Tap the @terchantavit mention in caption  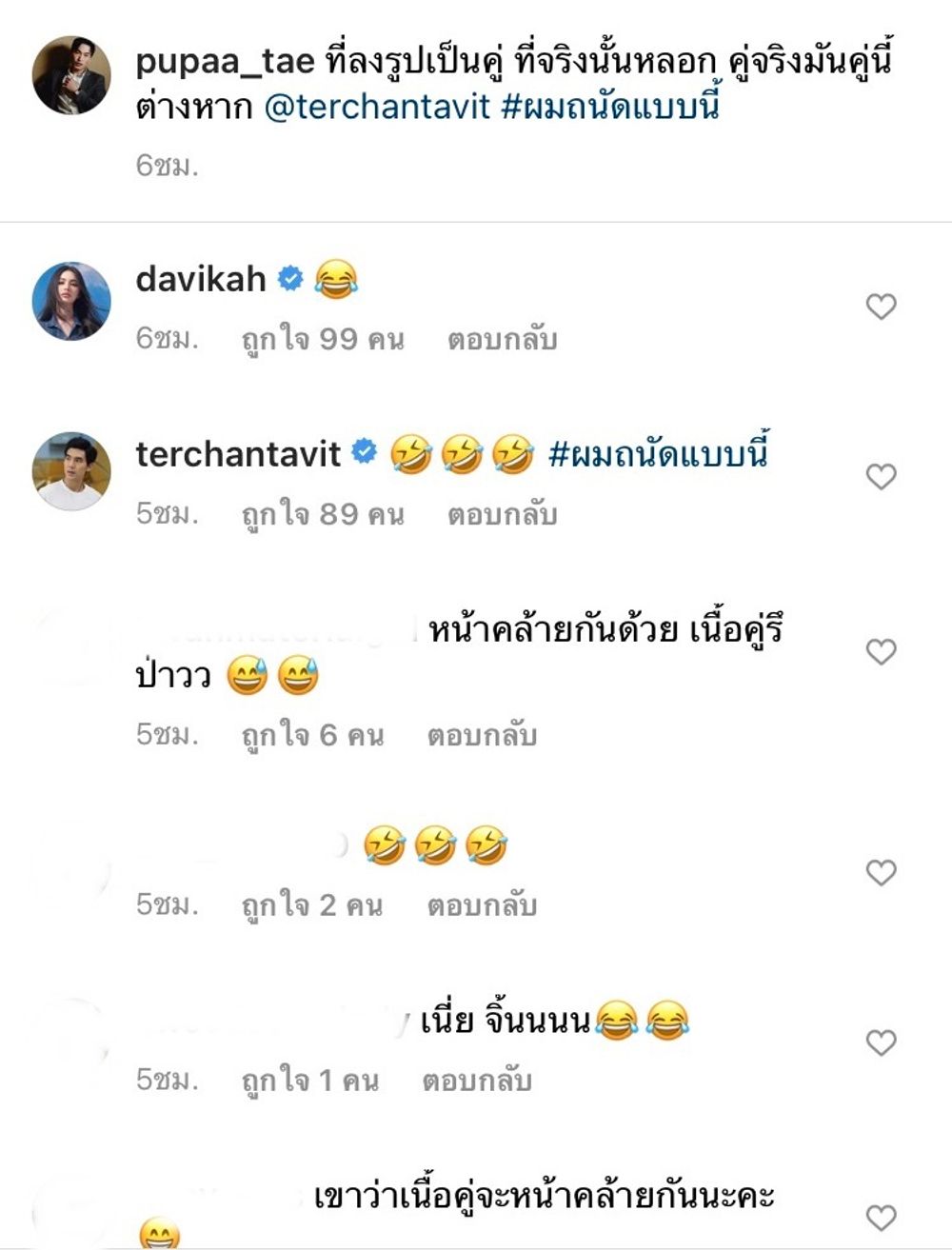[376, 106]
